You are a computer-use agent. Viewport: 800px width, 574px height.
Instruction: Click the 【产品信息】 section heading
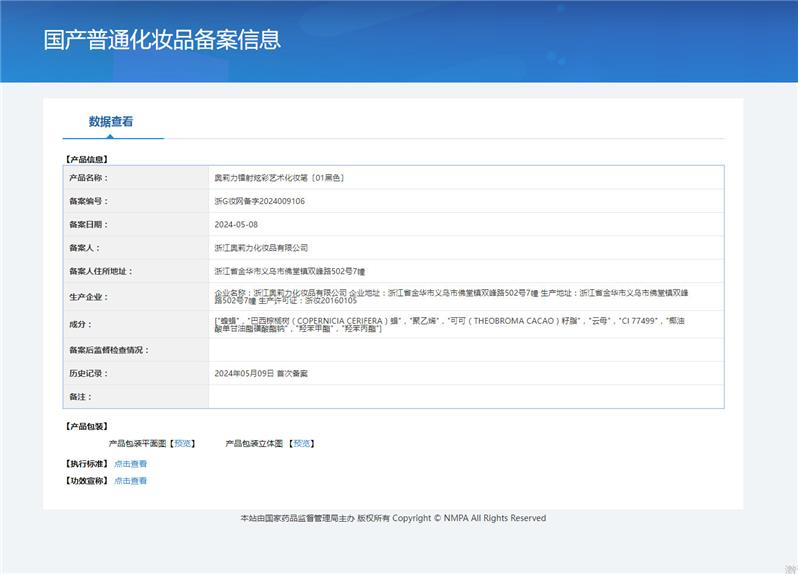point(86,160)
